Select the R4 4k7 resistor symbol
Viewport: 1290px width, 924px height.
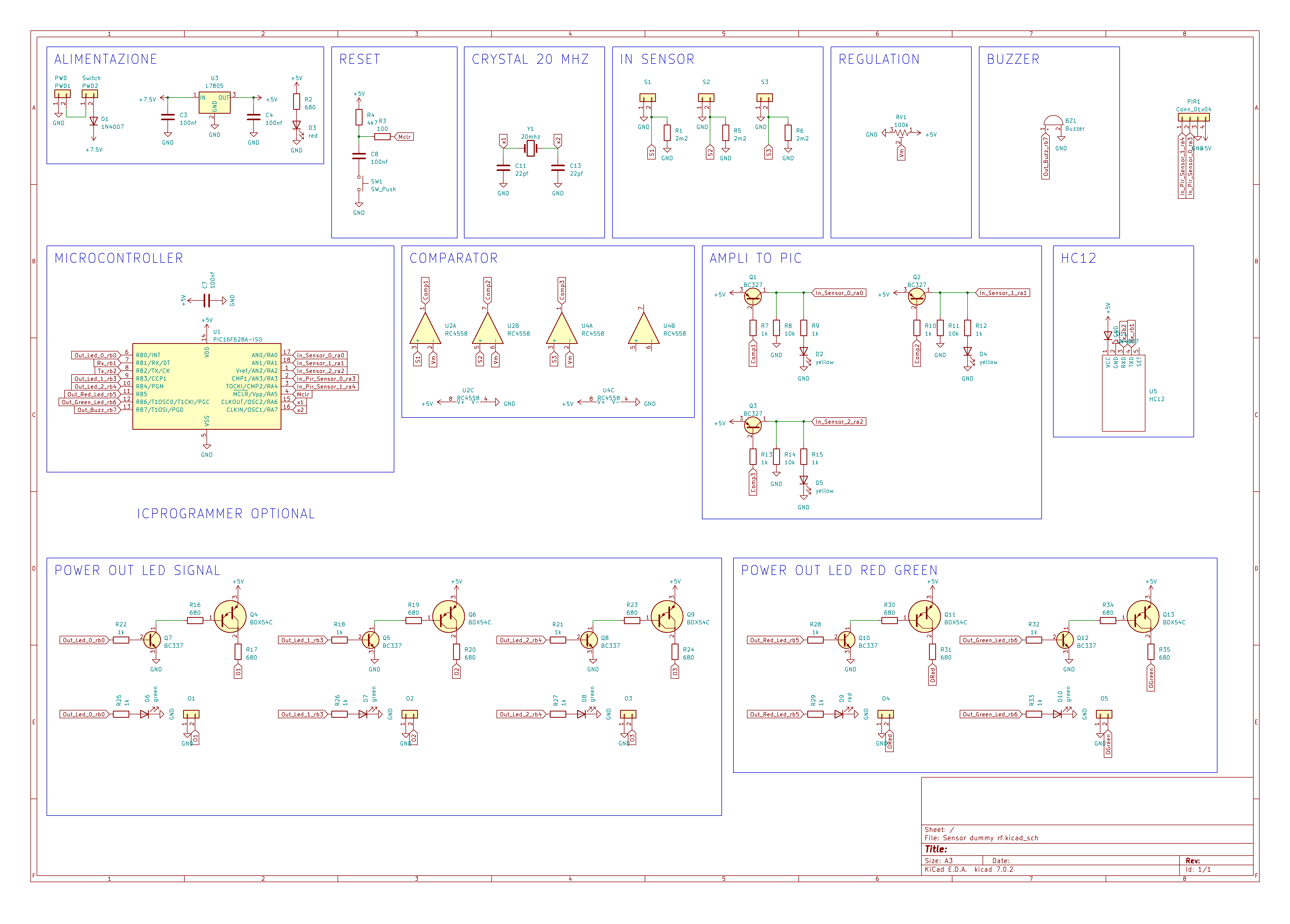pyautogui.click(x=359, y=117)
